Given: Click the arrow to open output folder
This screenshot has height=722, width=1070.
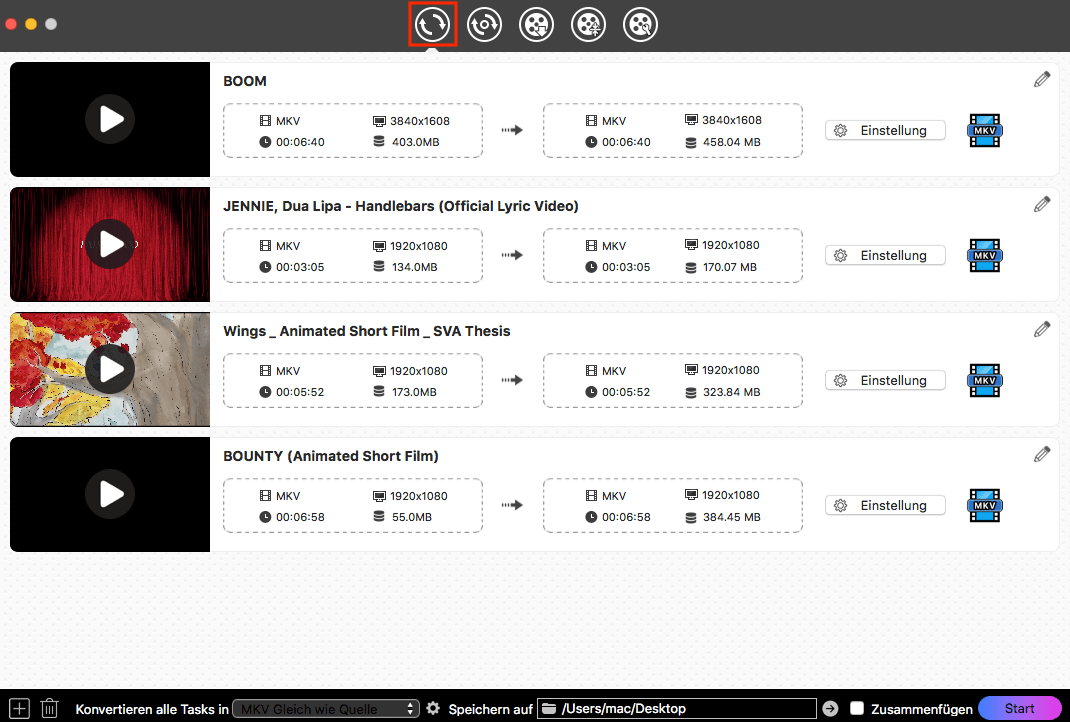Looking at the screenshot, I should 830,708.
